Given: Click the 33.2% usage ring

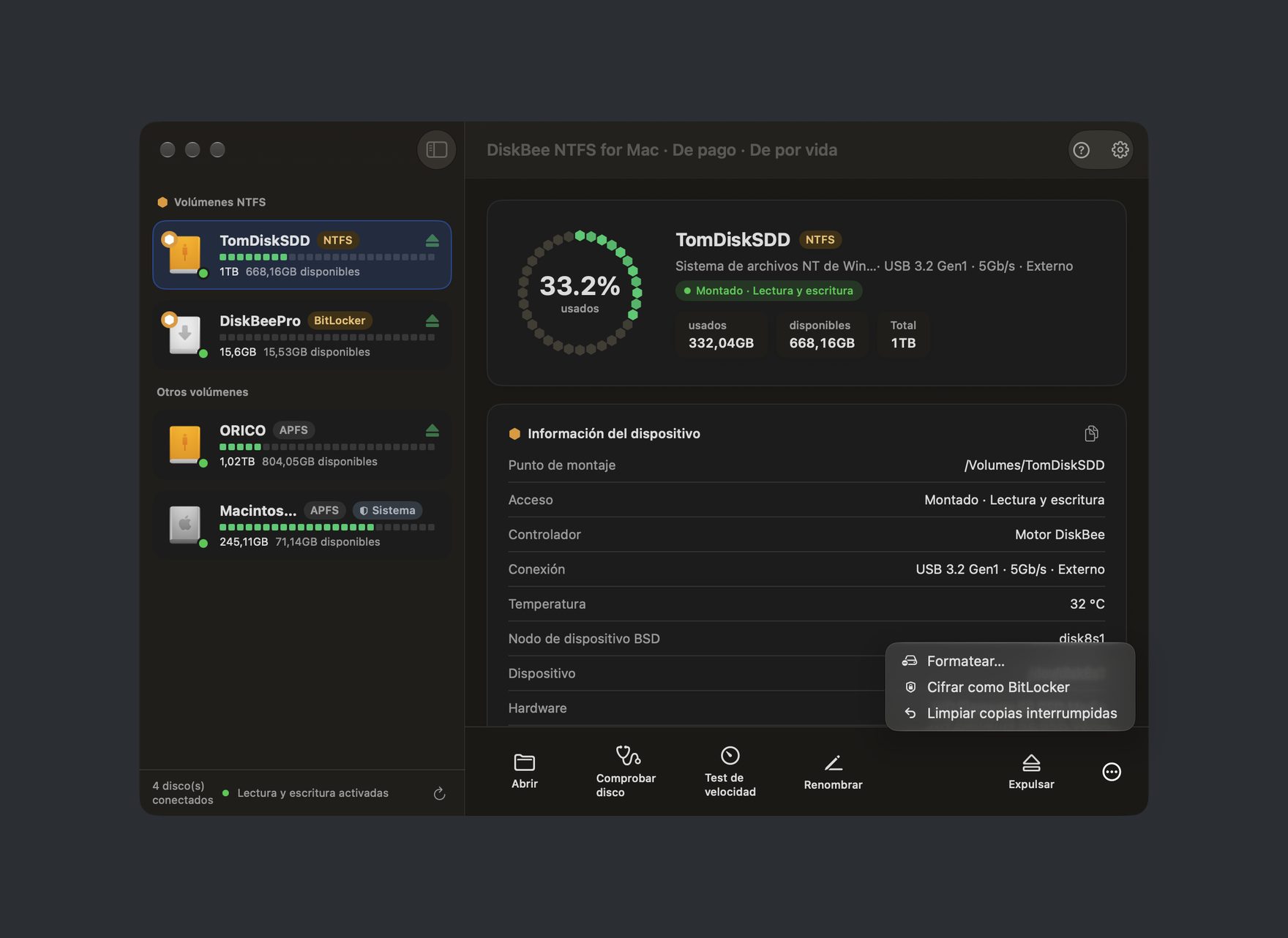Looking at the screenshot, I should pos(580,293).
